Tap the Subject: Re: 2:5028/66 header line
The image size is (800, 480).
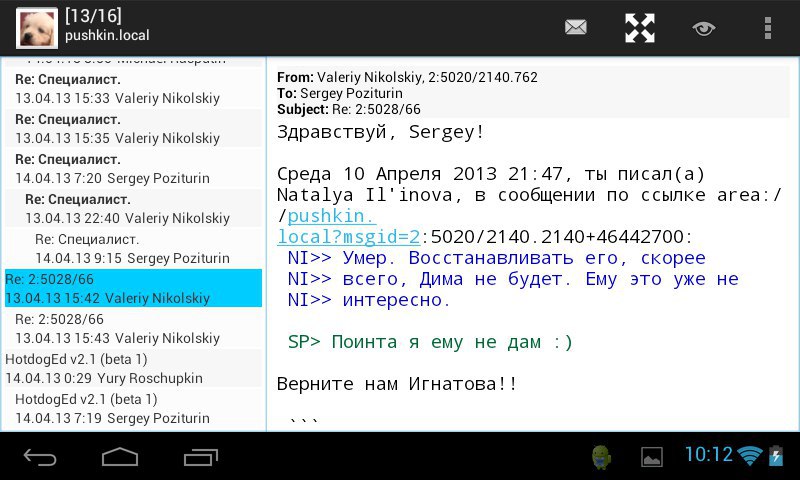[349, 109]
